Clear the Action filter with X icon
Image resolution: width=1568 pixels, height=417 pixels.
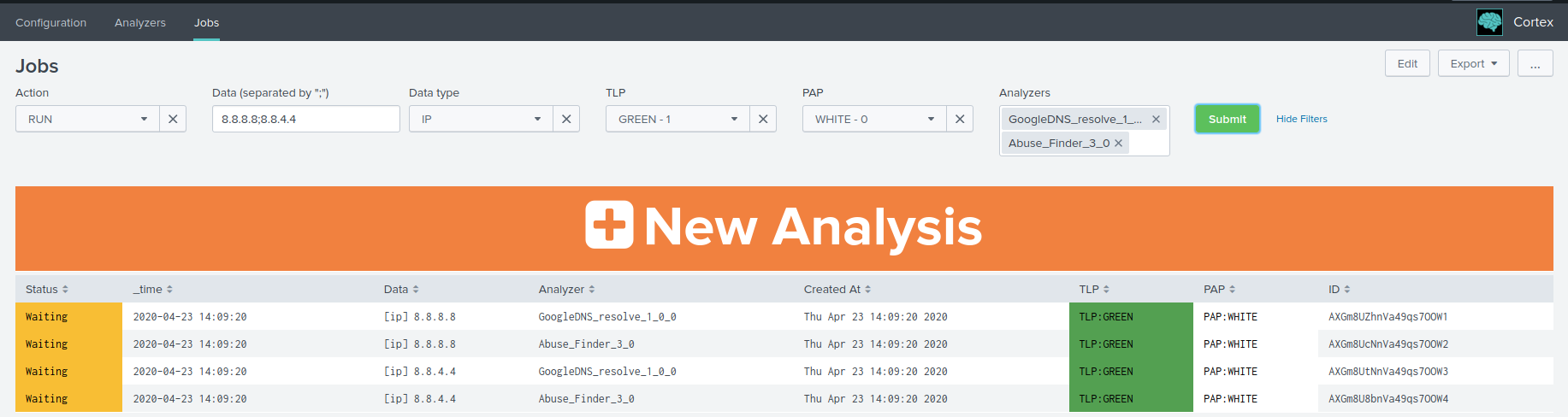pos(173,119)
